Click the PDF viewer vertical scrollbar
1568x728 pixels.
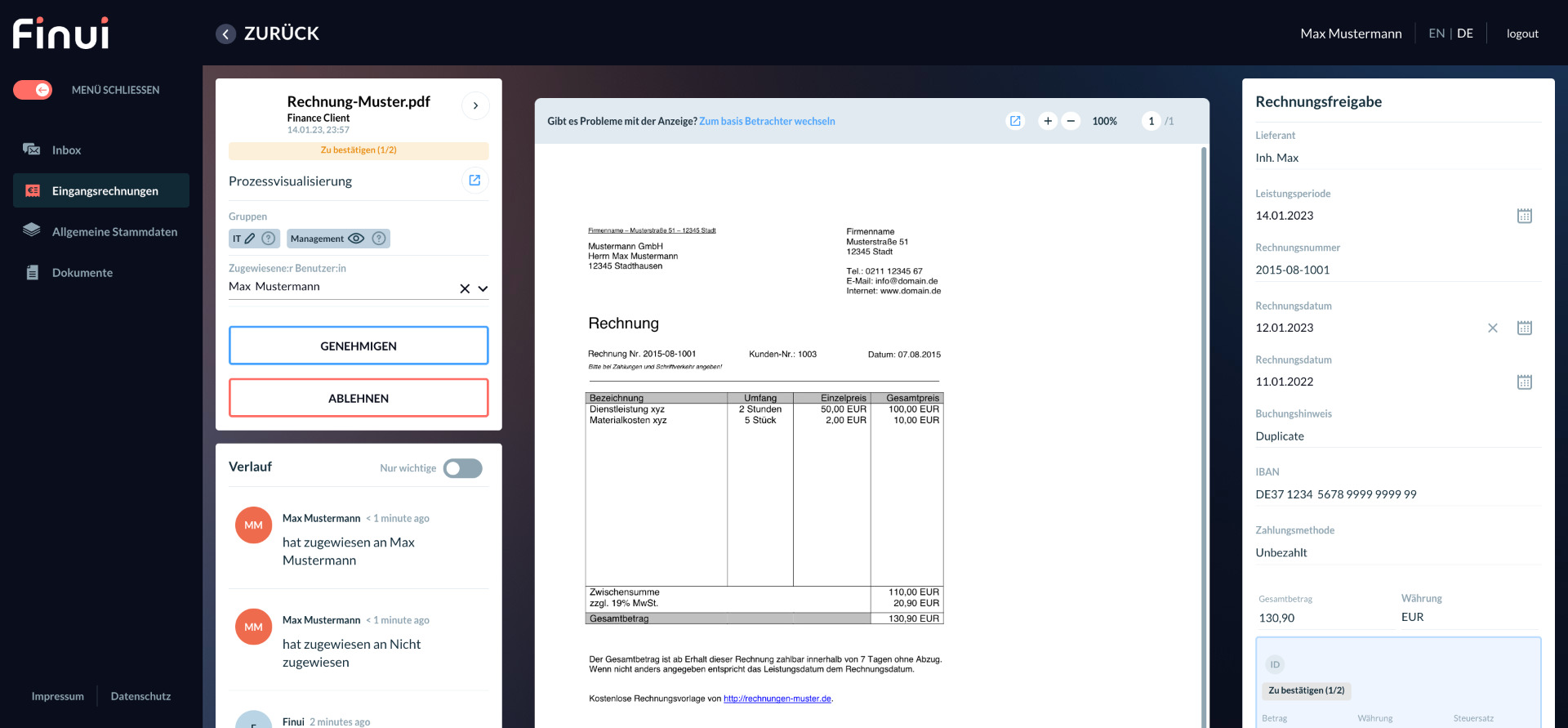click(x=1203, y=409)
